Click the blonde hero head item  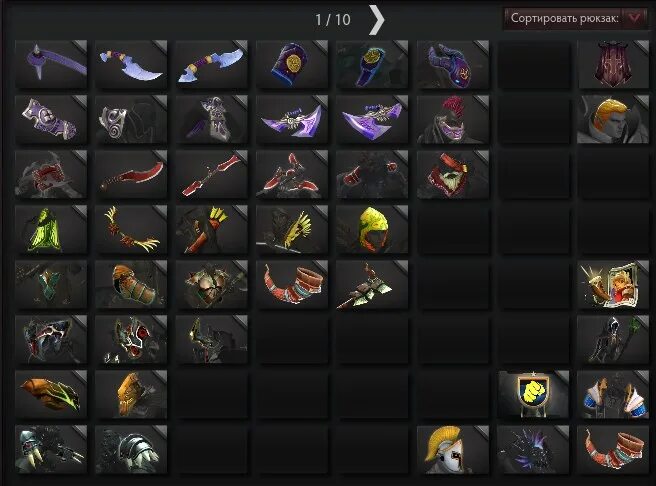pos(613,119)
